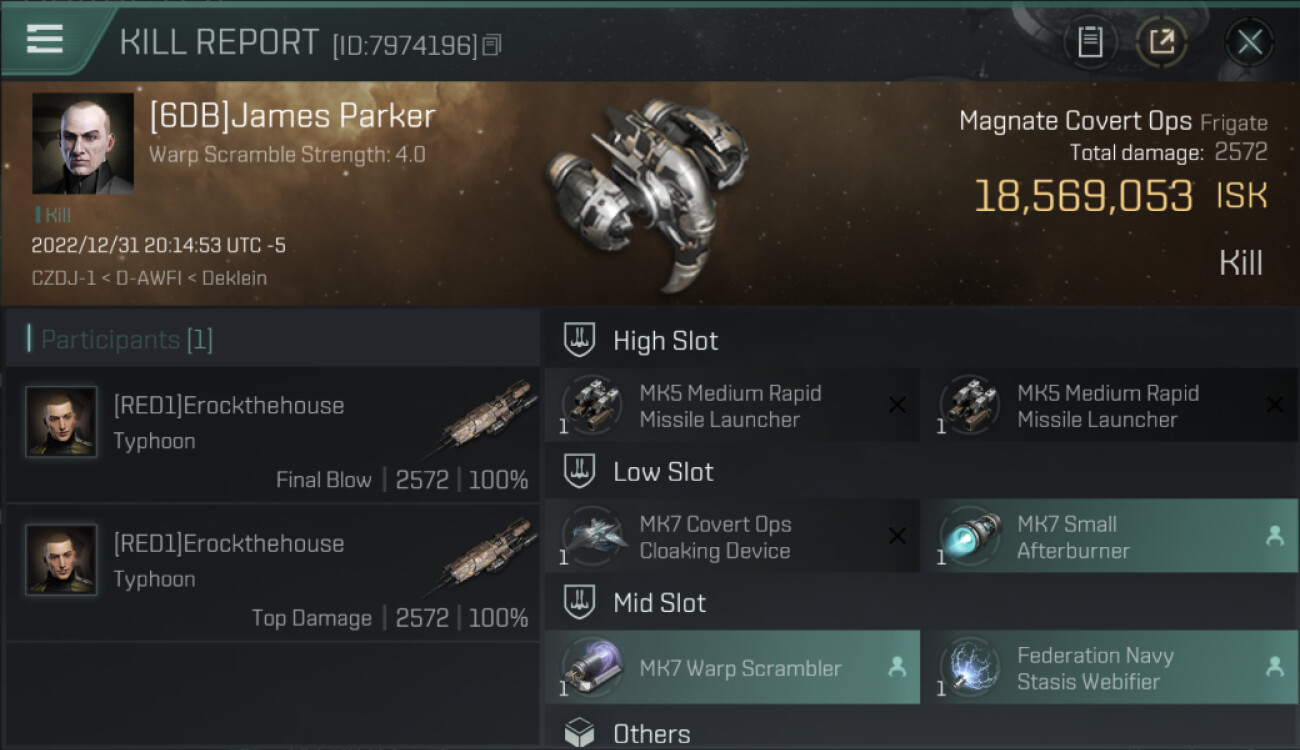This screenshot has width=1300, height=750.
Task: Expand the Others section
Action: (651, 734)
